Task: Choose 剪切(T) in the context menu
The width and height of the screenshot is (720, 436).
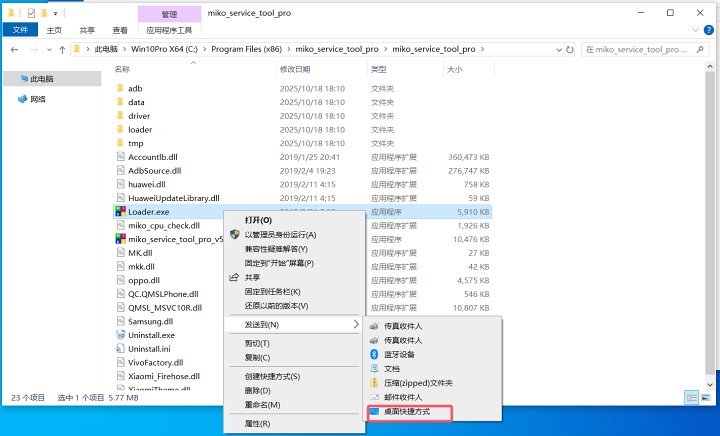Action: coord(257,343)
